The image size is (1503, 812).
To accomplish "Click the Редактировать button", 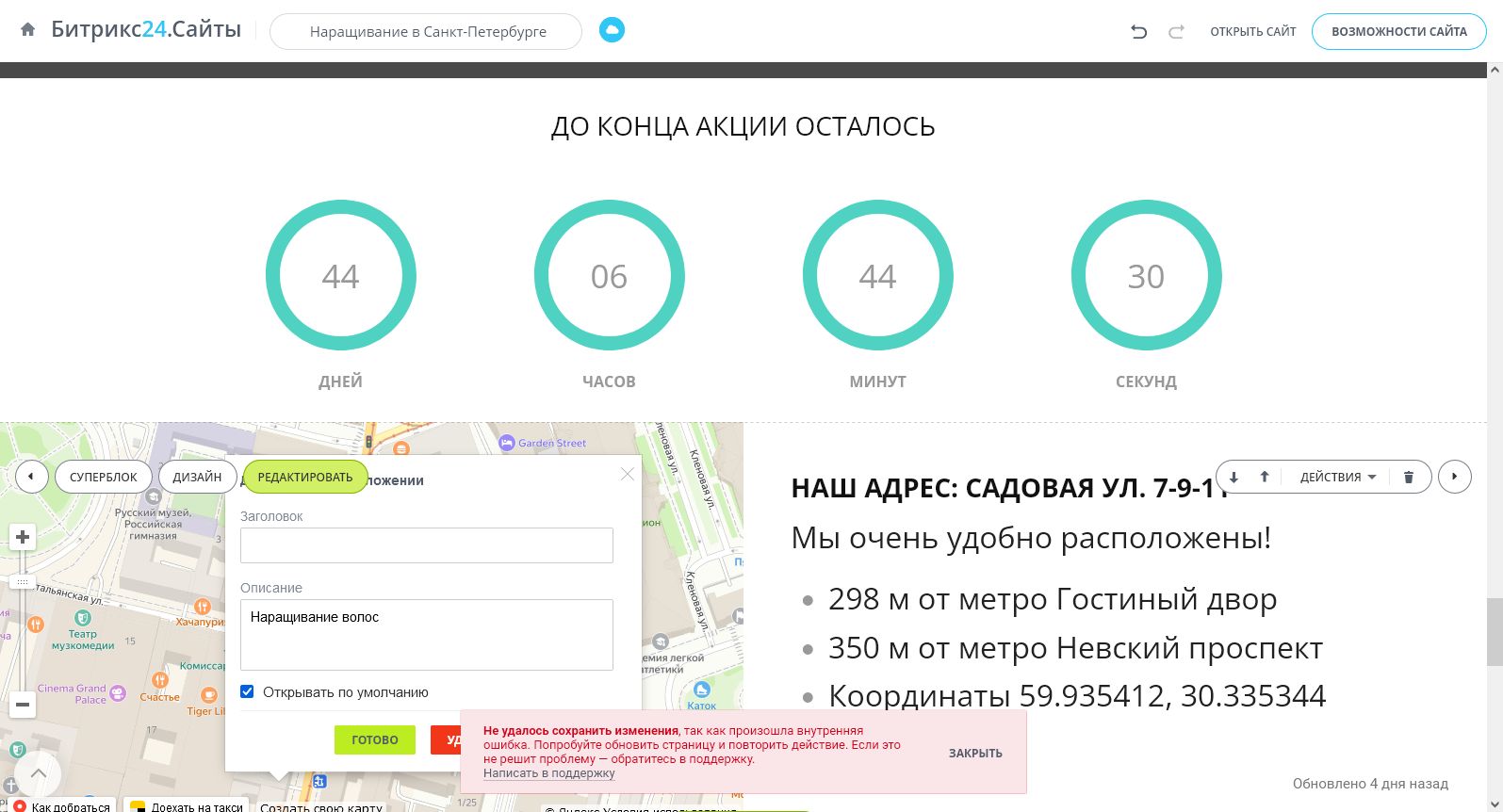I will coord(305,477).
